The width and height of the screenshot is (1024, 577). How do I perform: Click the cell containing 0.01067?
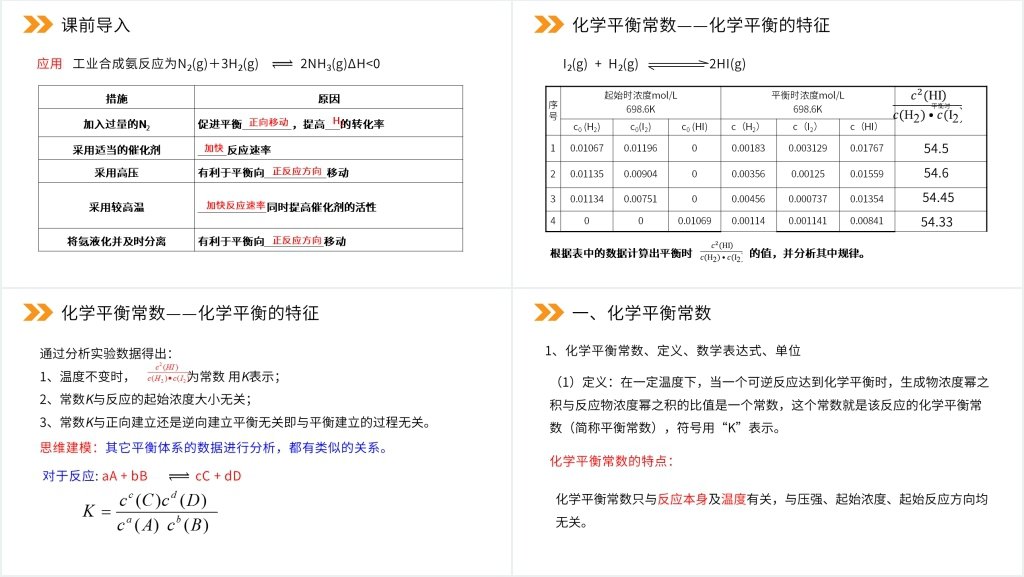click(x=586, y=148)
